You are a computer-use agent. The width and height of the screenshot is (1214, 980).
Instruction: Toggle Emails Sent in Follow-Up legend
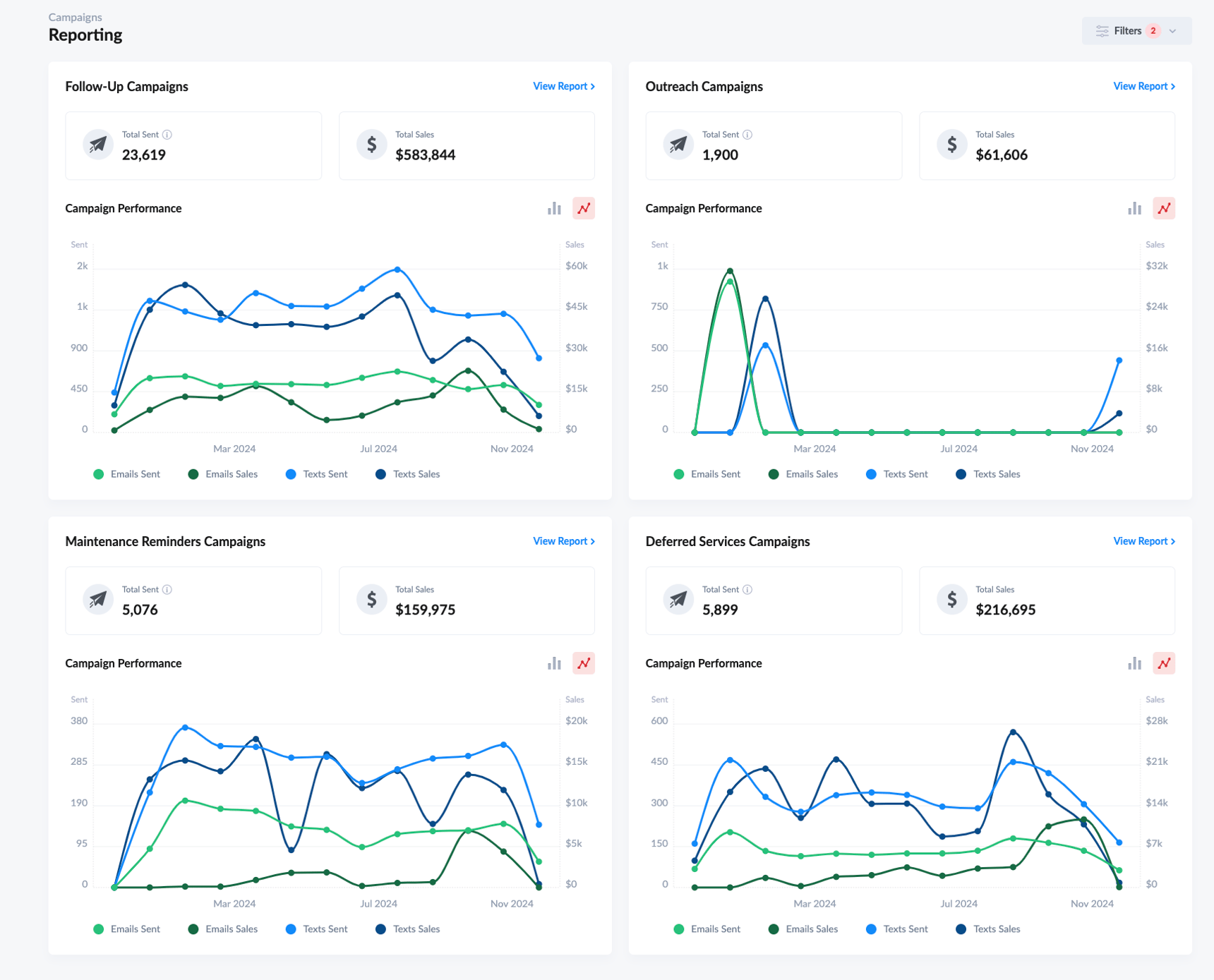(126, 473)
